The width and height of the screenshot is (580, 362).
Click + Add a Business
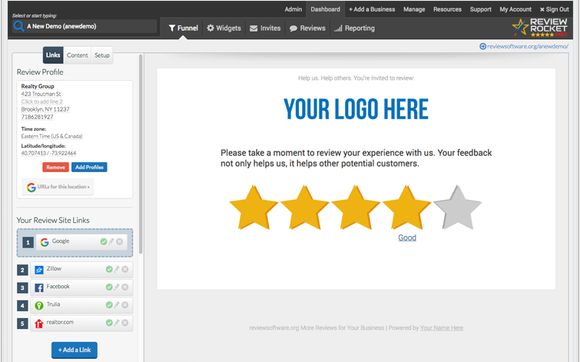click(372, 9)
